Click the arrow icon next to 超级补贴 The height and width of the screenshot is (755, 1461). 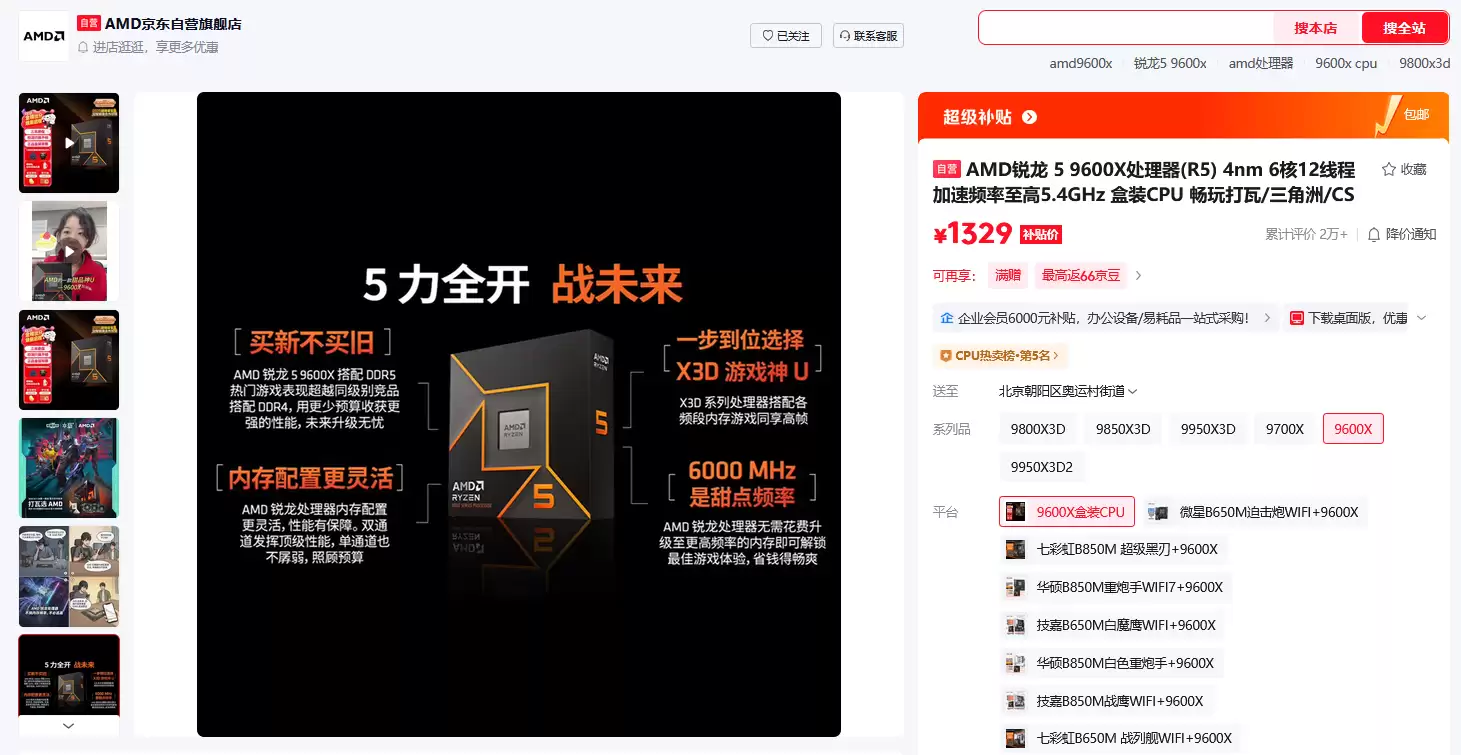pyautogui.click(x=1029, y=117)
